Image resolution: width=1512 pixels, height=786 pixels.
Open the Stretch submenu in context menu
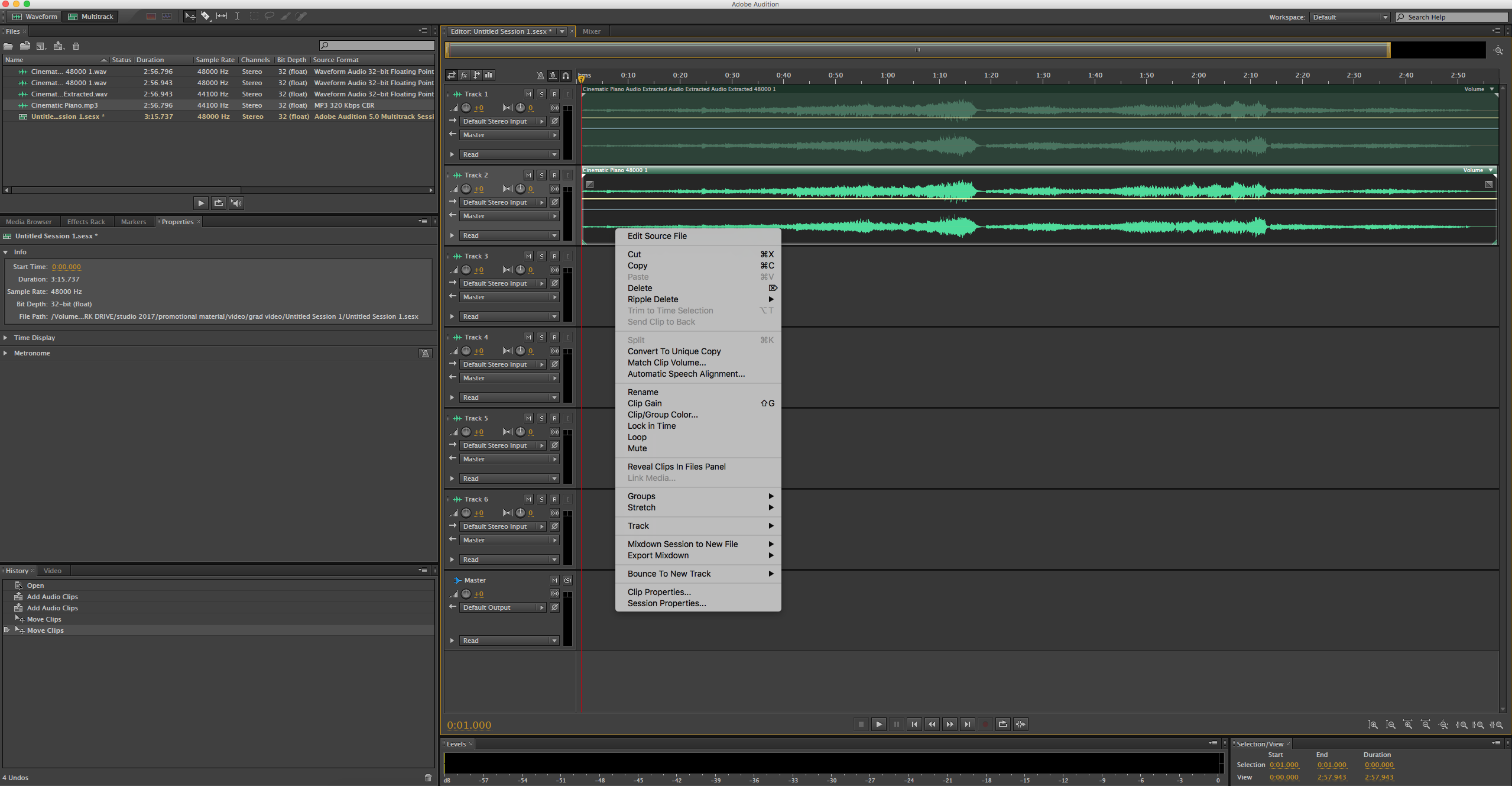pos(697,507)
